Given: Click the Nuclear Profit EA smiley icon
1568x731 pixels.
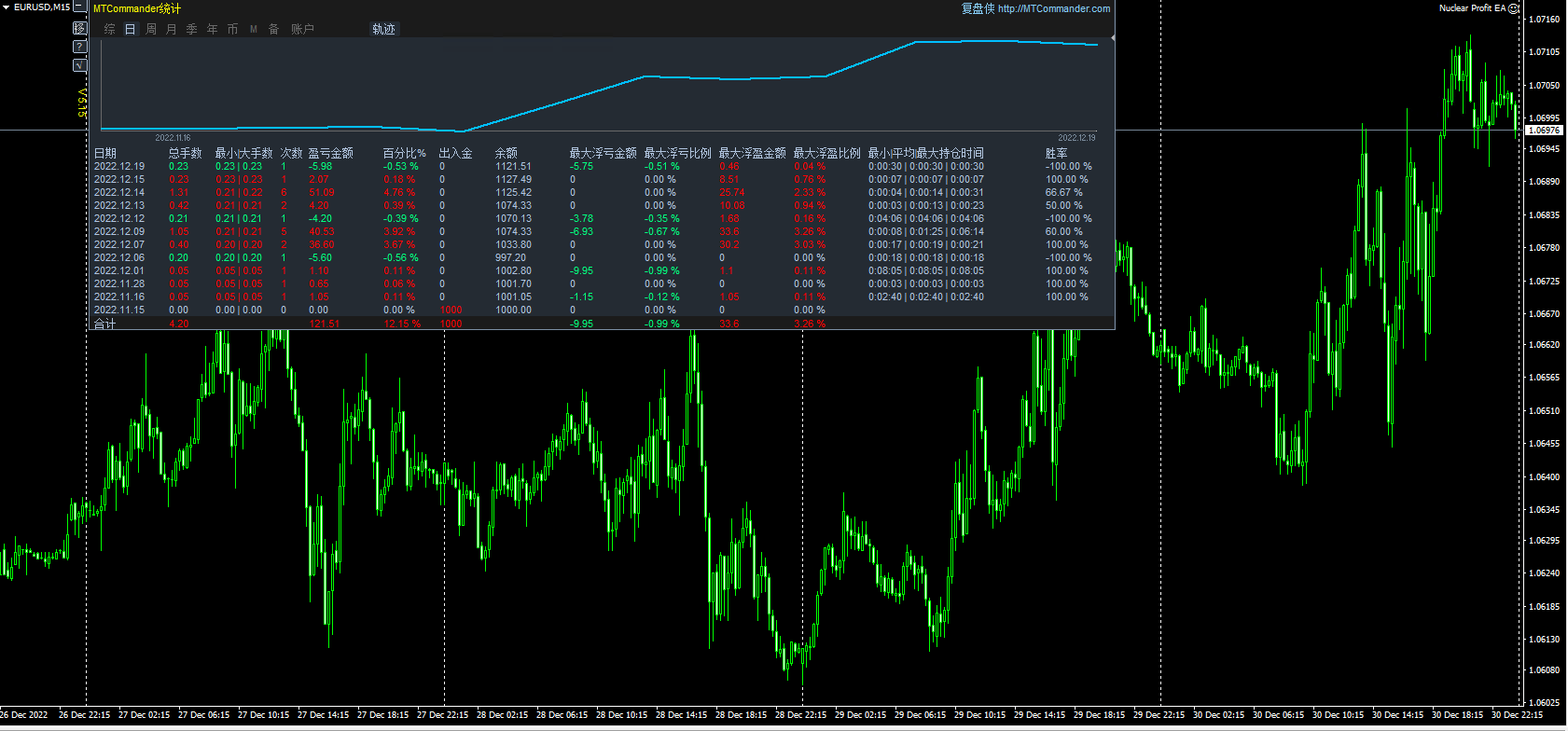Looking at the screenshot, I should coord(1514,8).
